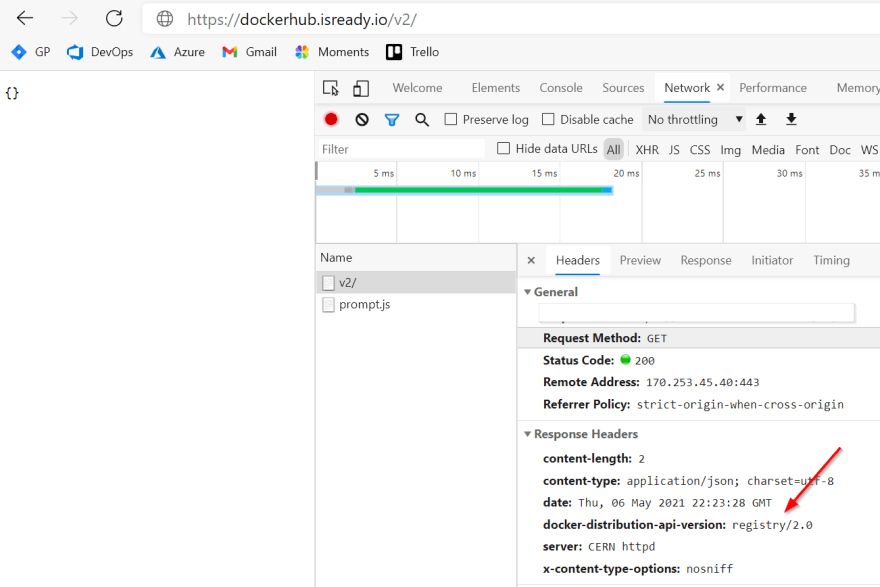This screenshot has height=587, width=880.
Task: Open network search magnifier
Action: (x=422, y=120)
